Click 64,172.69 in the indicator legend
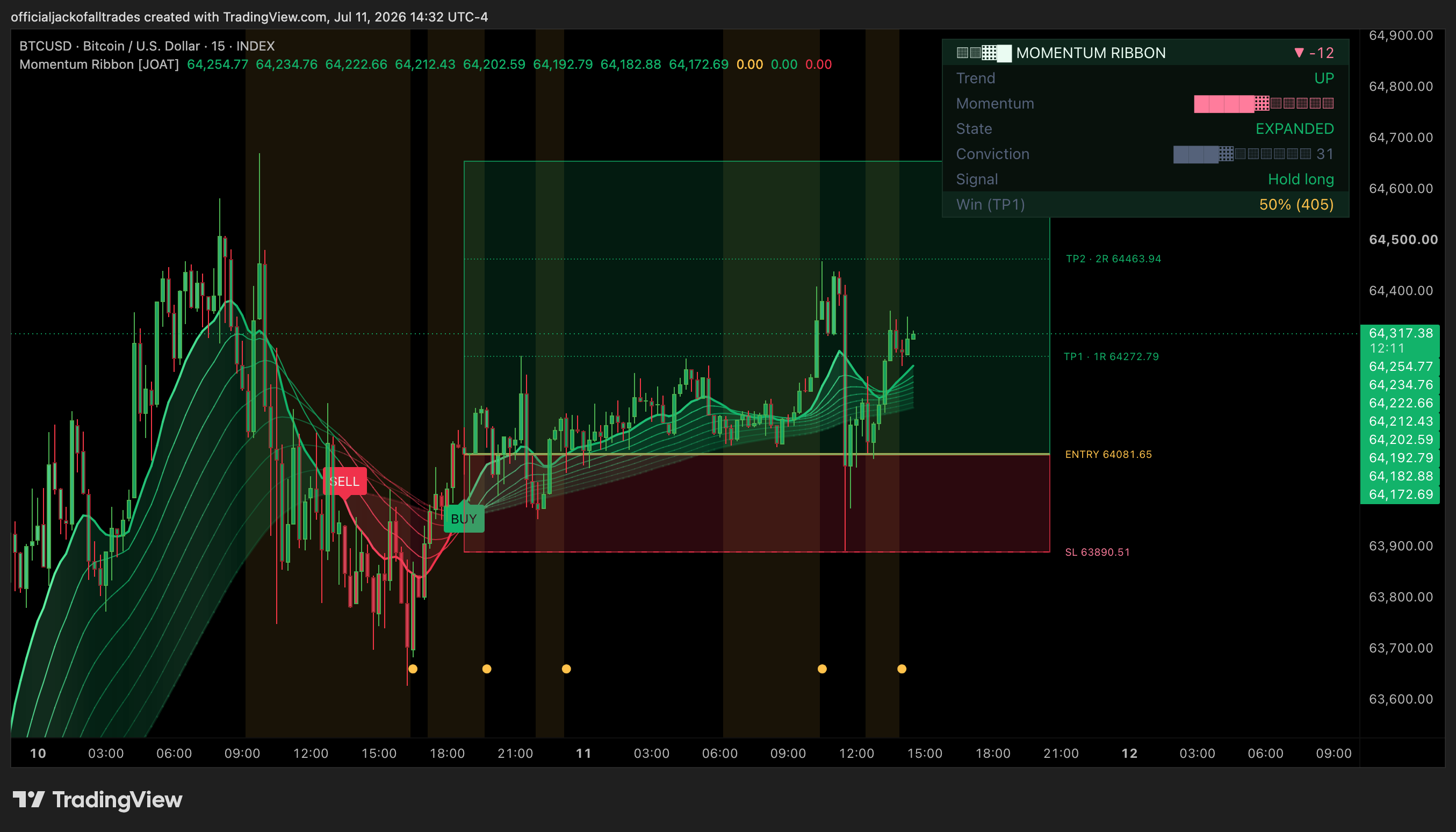The width and height of the screenshot is (1456, 832). click(698, 64)
